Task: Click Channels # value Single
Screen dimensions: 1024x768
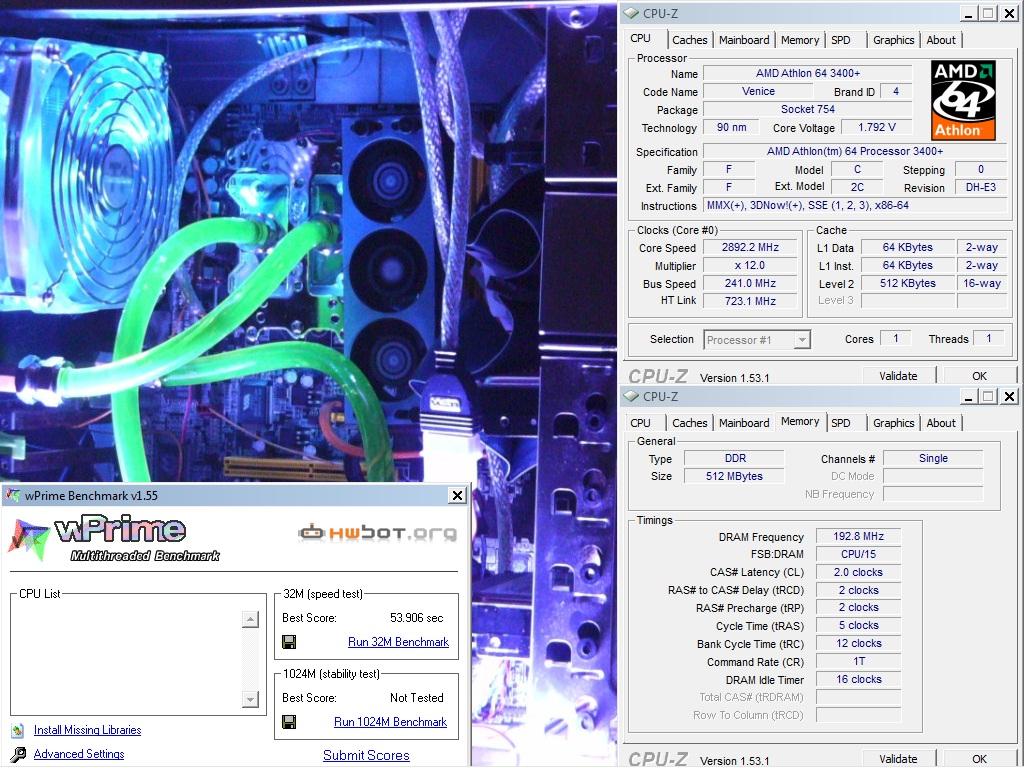Action: (x=933, y=458)
